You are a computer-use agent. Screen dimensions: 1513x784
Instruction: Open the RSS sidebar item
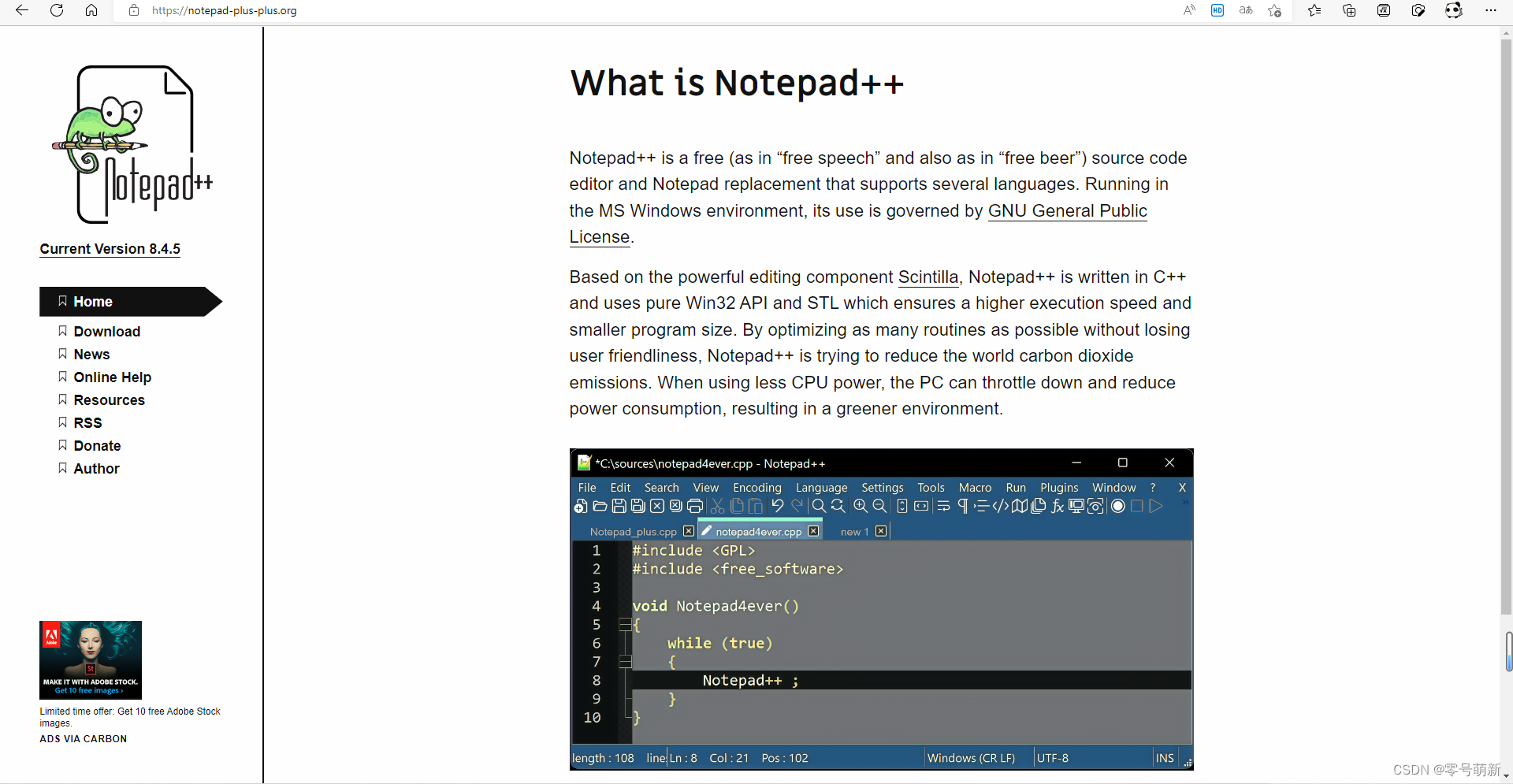coord(87,423)
